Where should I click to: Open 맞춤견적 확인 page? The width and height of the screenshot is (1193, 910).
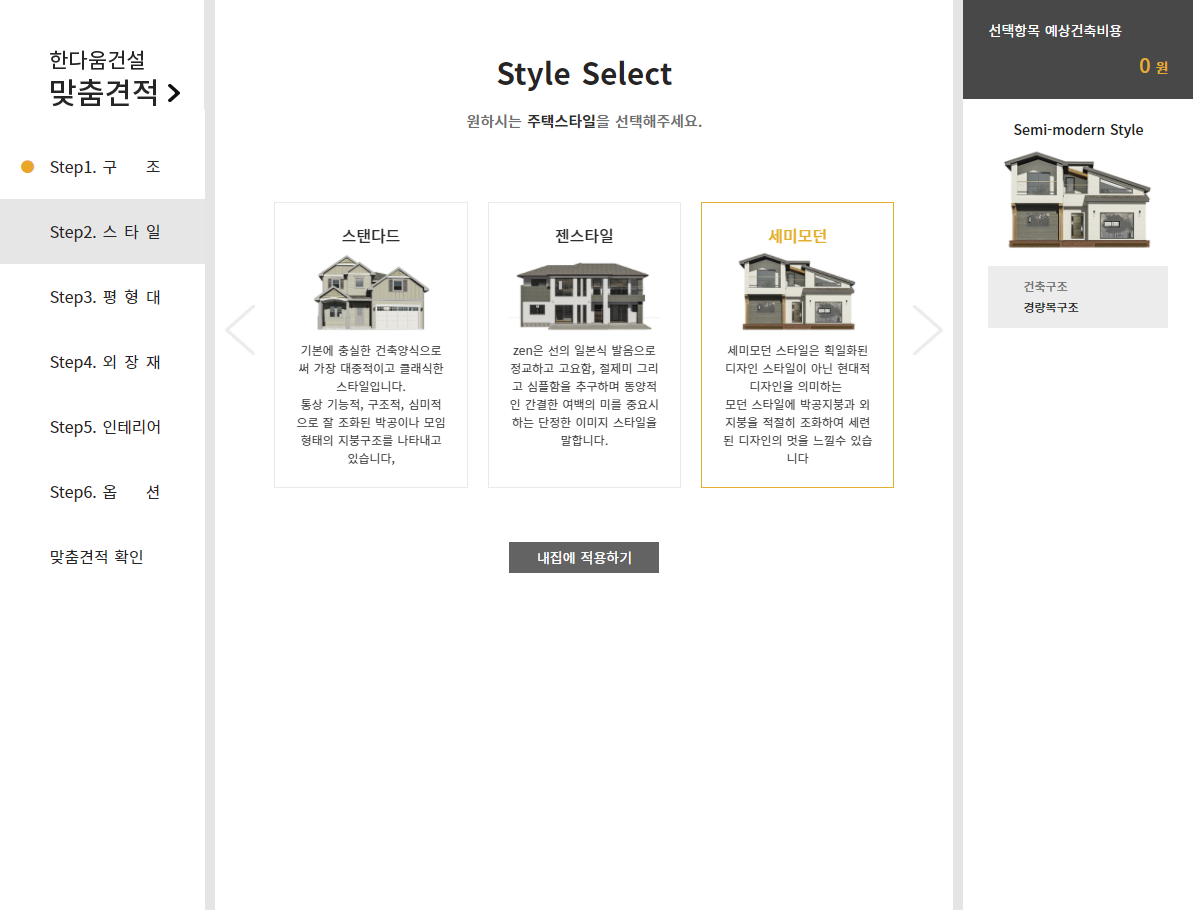click(x=97, y=557)
